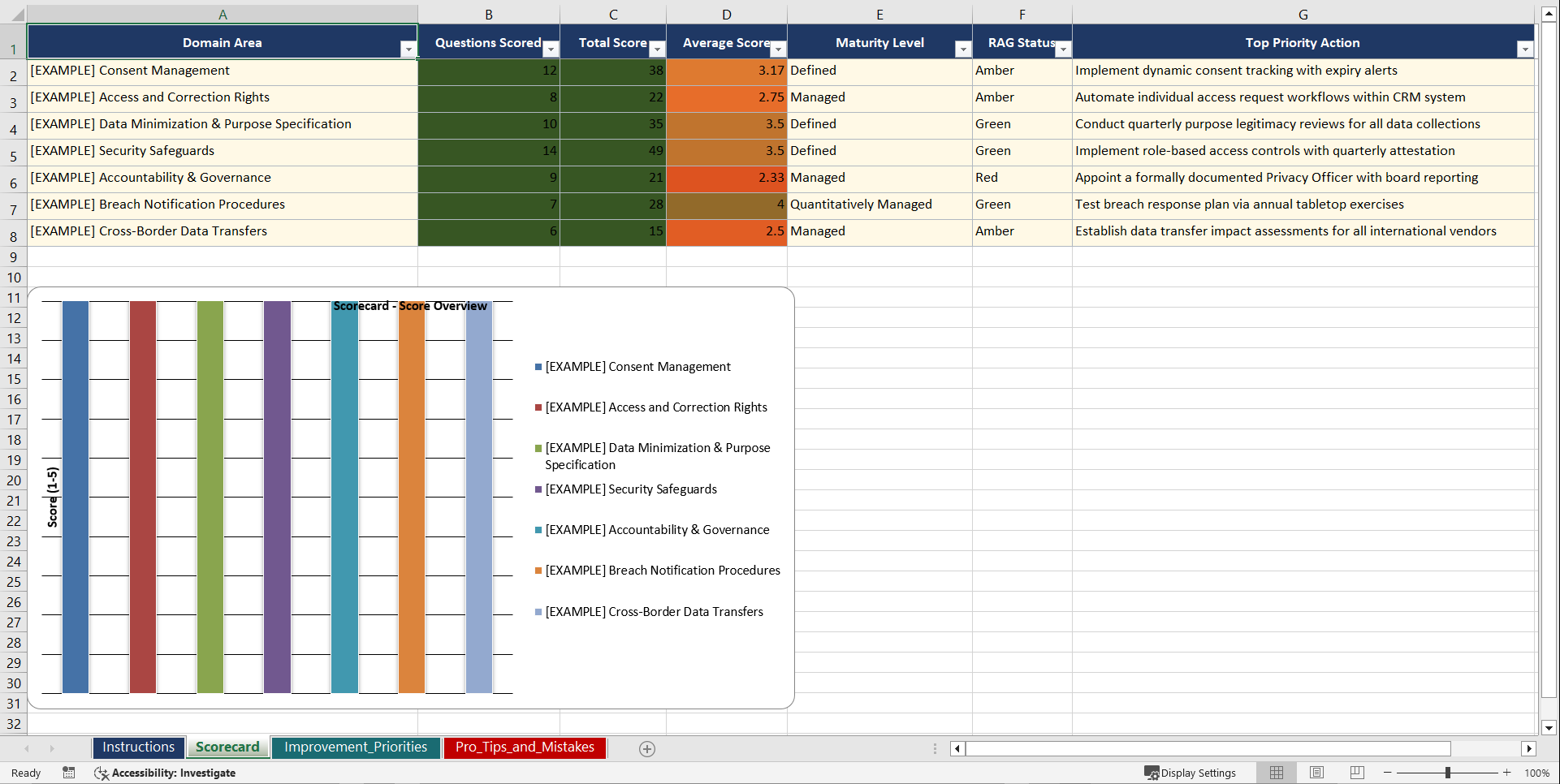The width and height of the screenshot is (1560, 784).
Task: Zoom in using the plus icon
Action: [1506, 773]
